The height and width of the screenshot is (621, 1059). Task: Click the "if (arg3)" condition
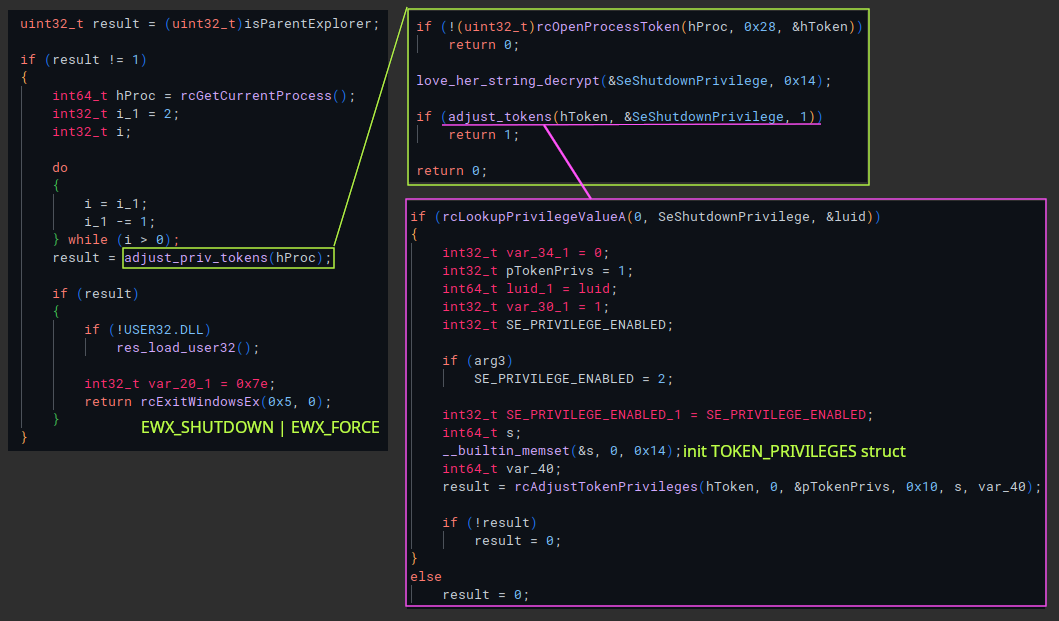click(477, 360)
